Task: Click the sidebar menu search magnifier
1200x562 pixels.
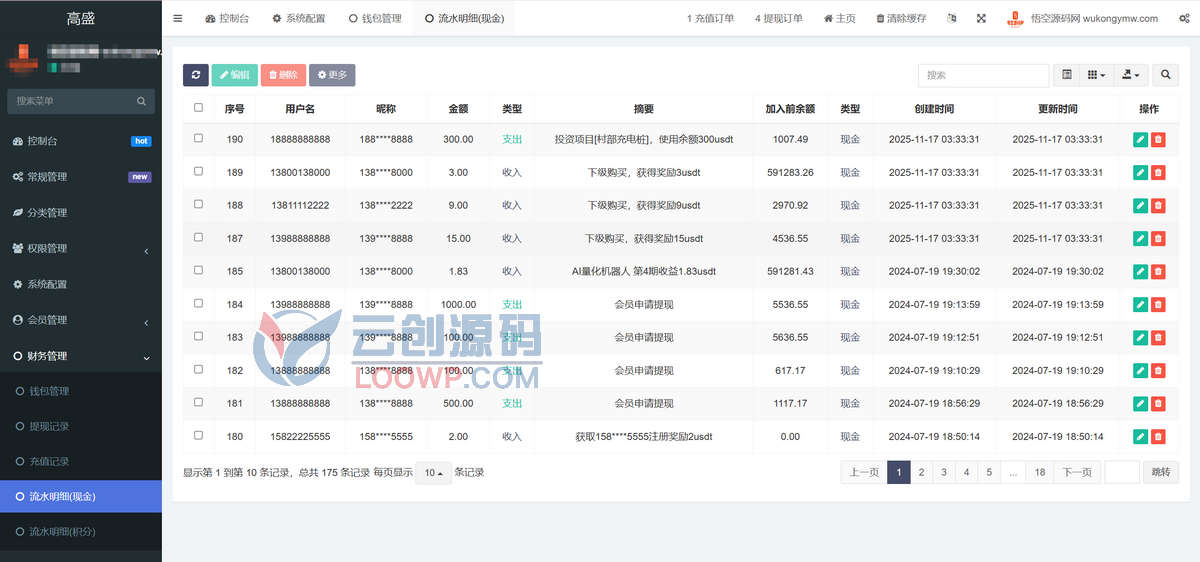Action: pos(142,101)
